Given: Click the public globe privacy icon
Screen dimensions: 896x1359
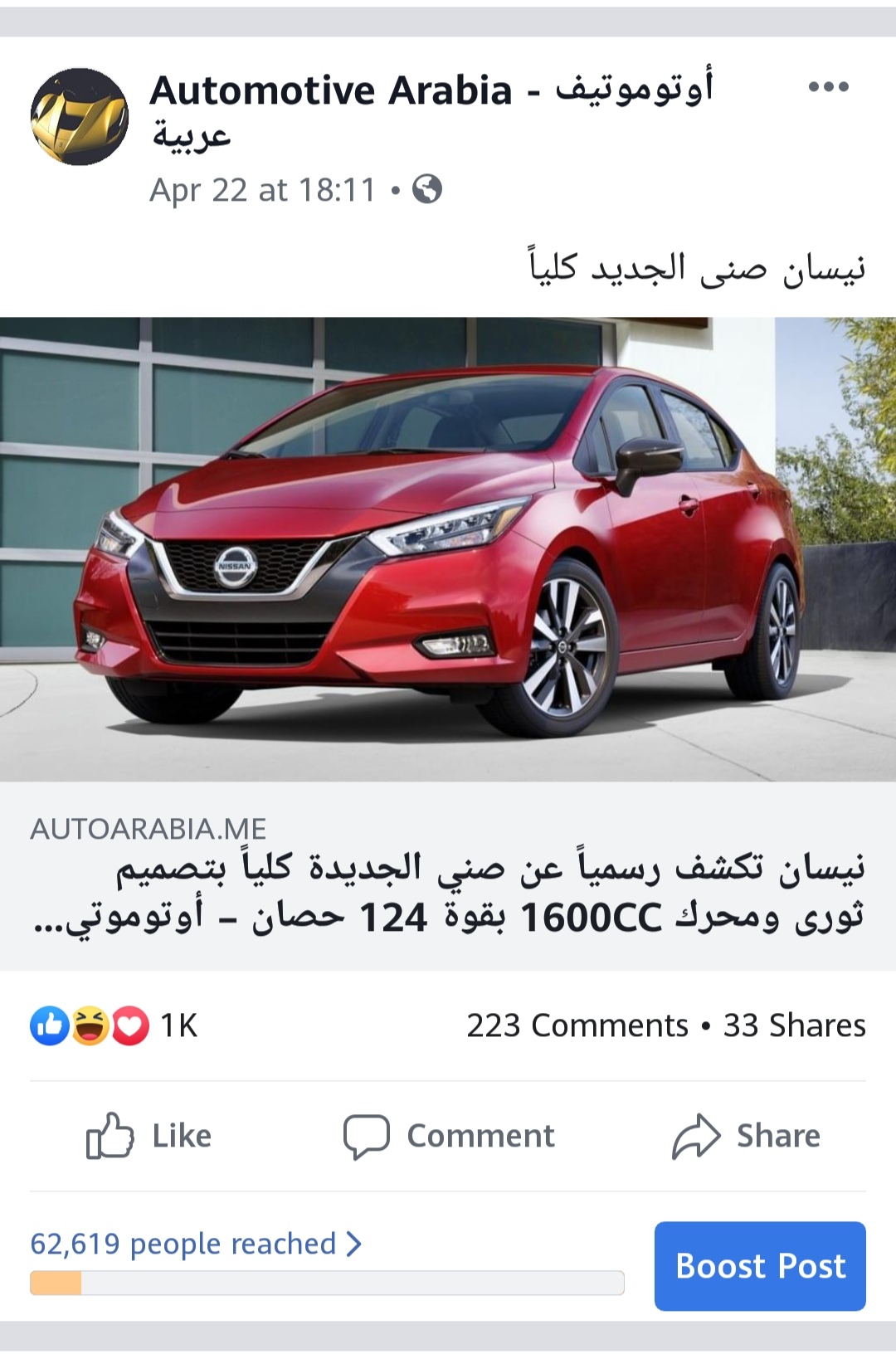Looking at the screenshot, I should click(x=427, y=190).
